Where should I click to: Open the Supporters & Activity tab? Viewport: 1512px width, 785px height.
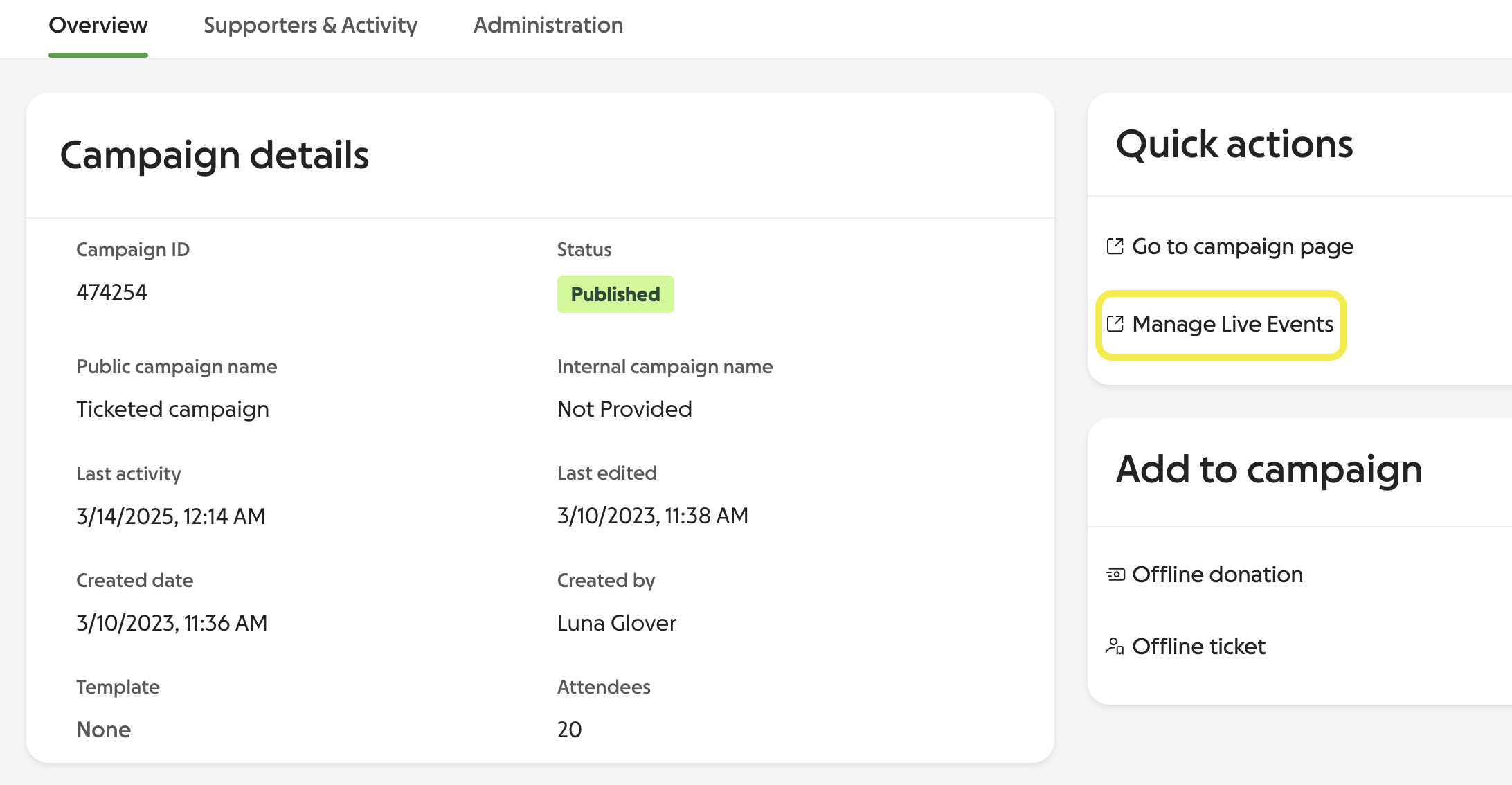coord(310,25)
